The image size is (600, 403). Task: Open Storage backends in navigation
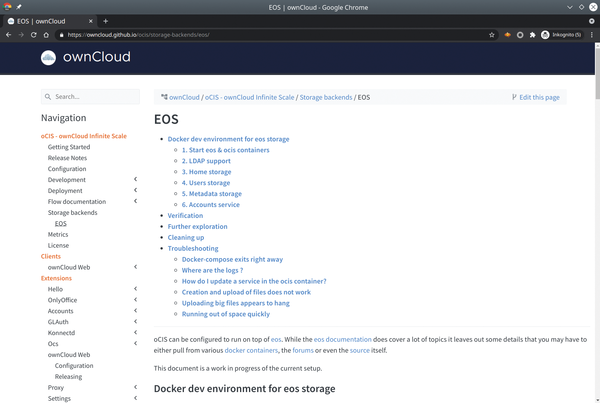coord(72,212)
